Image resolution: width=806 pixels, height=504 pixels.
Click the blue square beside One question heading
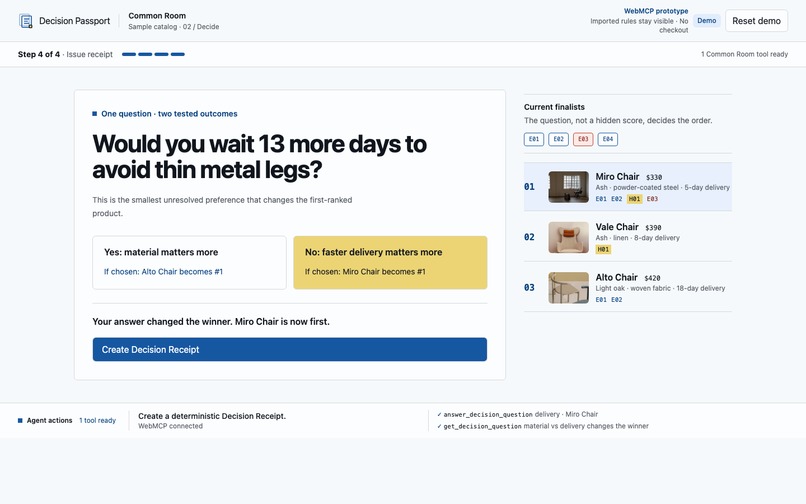pyautogui.click(x=95, y=114)
